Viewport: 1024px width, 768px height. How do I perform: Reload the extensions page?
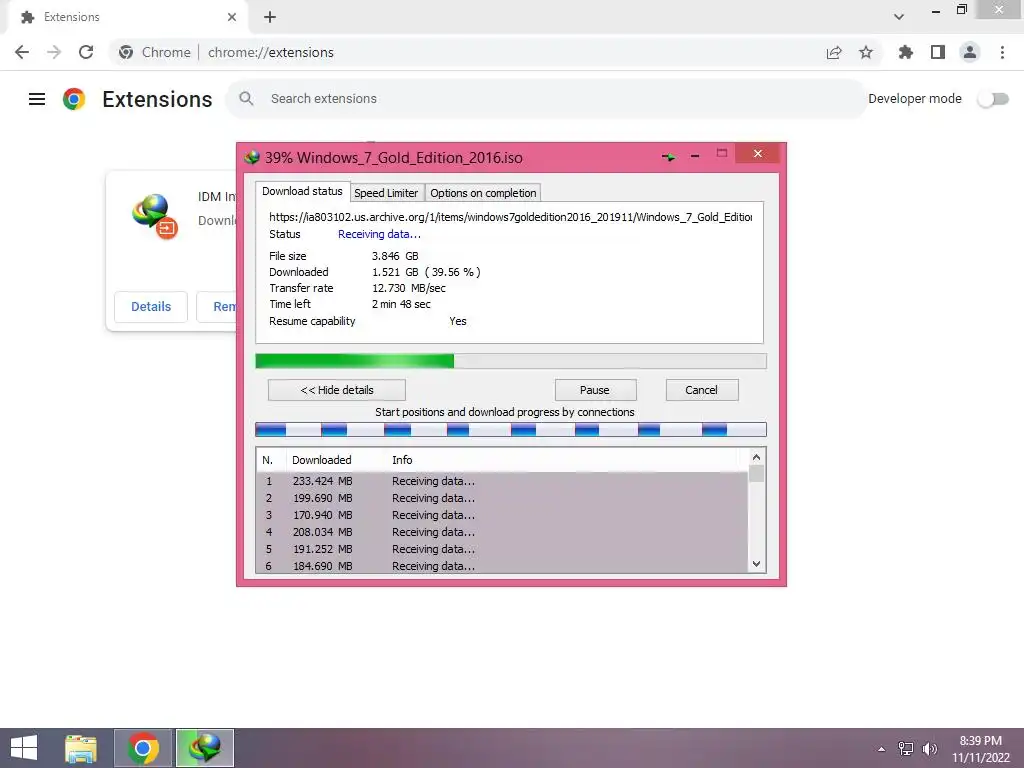point(86,52)
